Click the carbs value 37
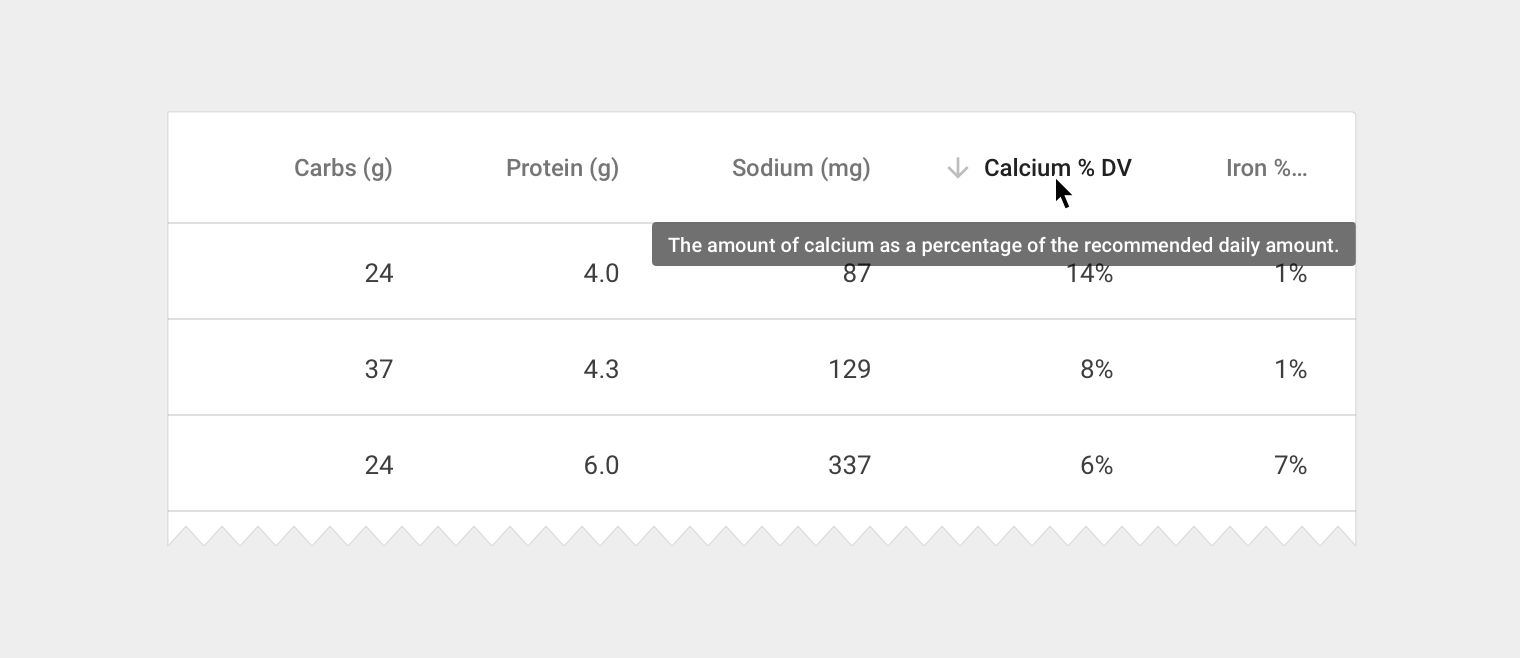The width and height of the screenshot is (1520, 658). pyautogui.click(x=379, y=369)
